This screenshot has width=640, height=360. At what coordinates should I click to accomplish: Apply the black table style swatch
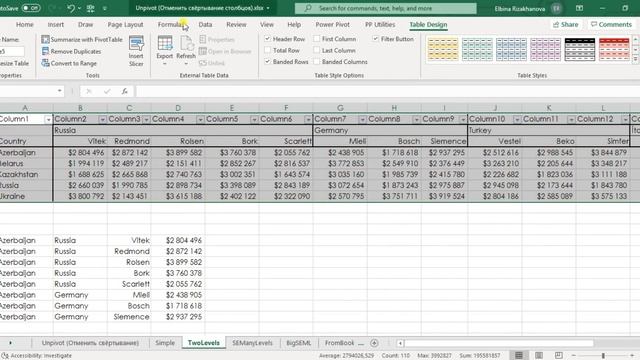(580, 49)
